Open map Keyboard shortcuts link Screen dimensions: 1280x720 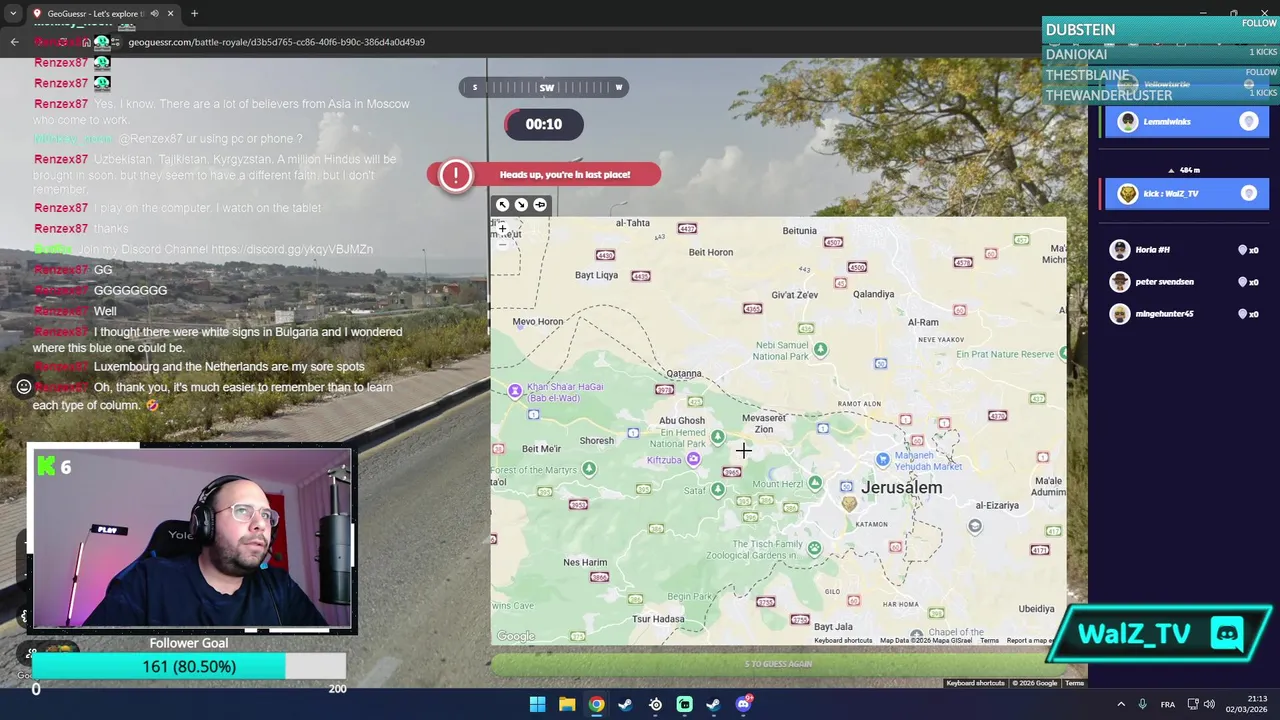pos(843,641)
